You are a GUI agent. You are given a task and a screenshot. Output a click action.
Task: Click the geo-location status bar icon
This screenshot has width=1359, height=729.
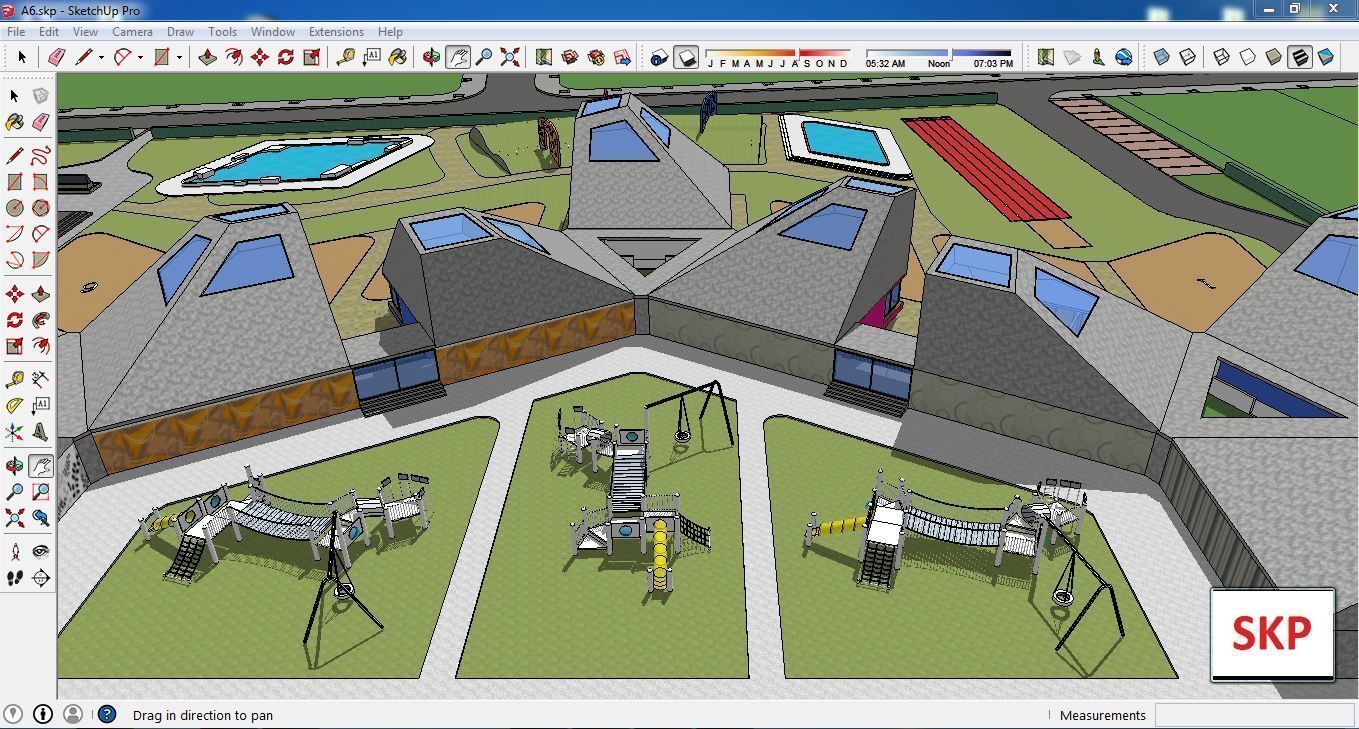pyautogui.click(x=15, y=714)
